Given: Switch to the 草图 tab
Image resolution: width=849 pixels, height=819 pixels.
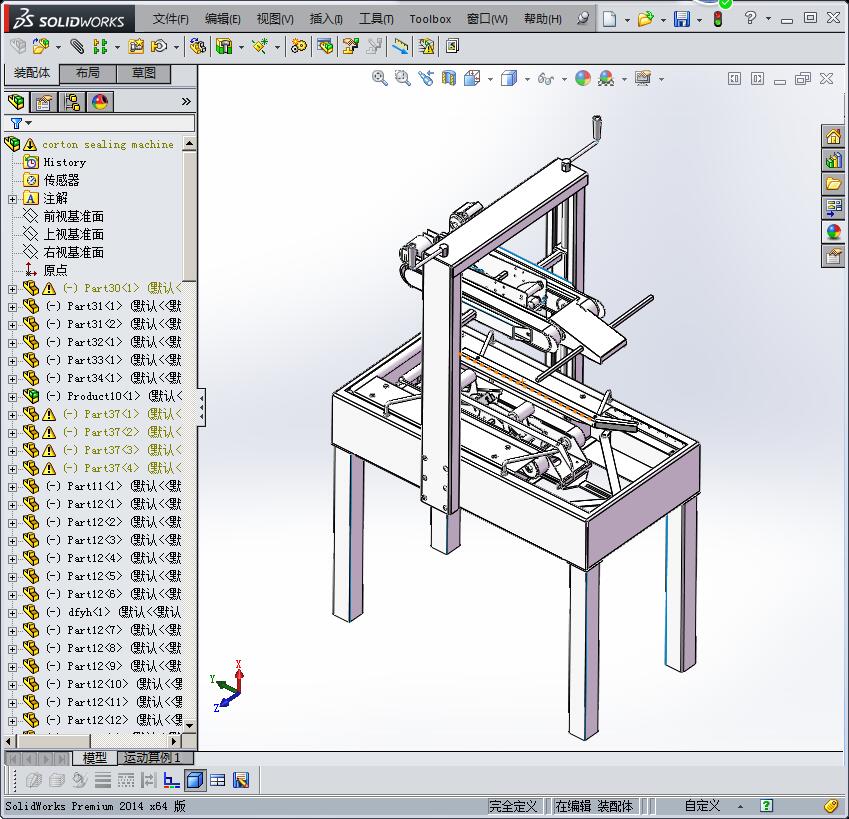Looking at the screenshot, I should coord(144,73).
